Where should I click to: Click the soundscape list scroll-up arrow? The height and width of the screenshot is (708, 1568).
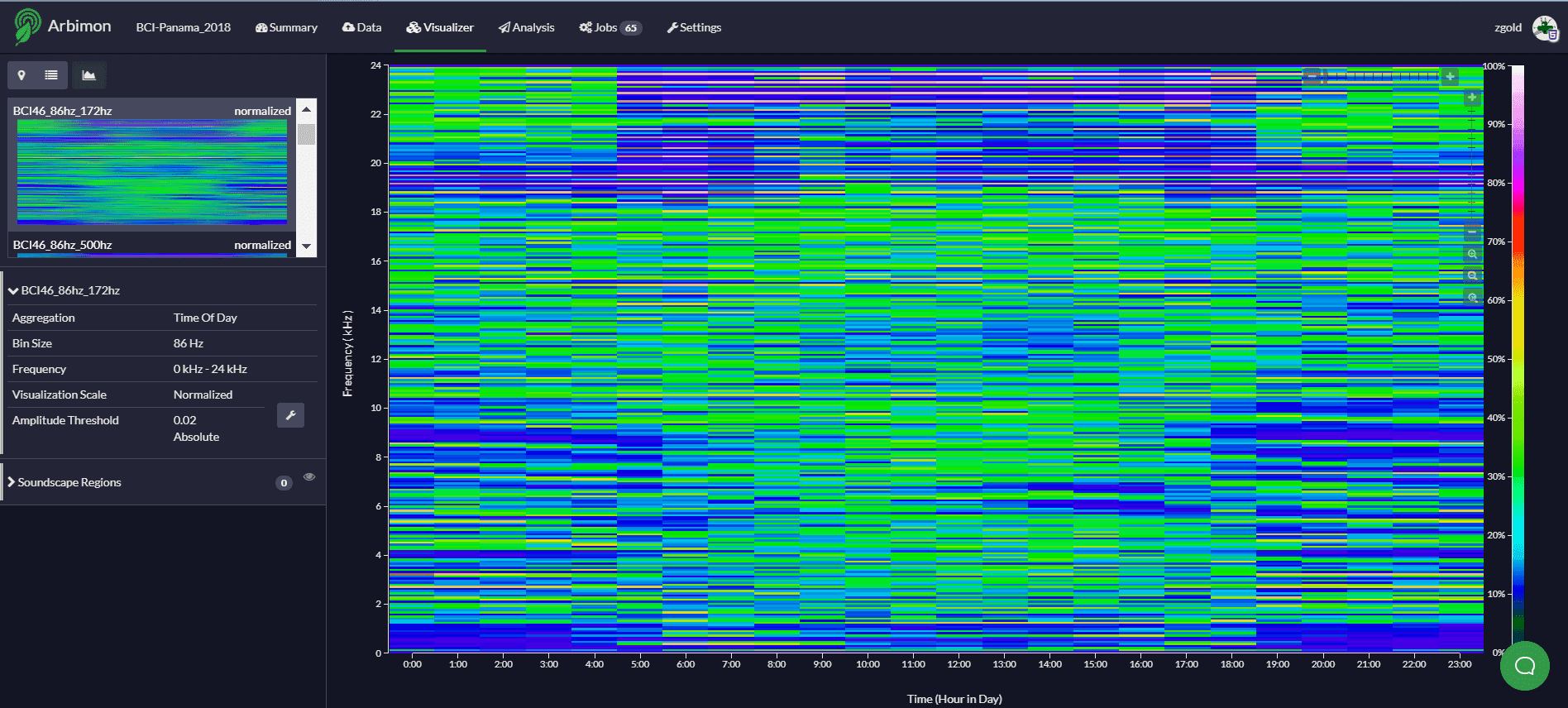(x=307, y=109)
